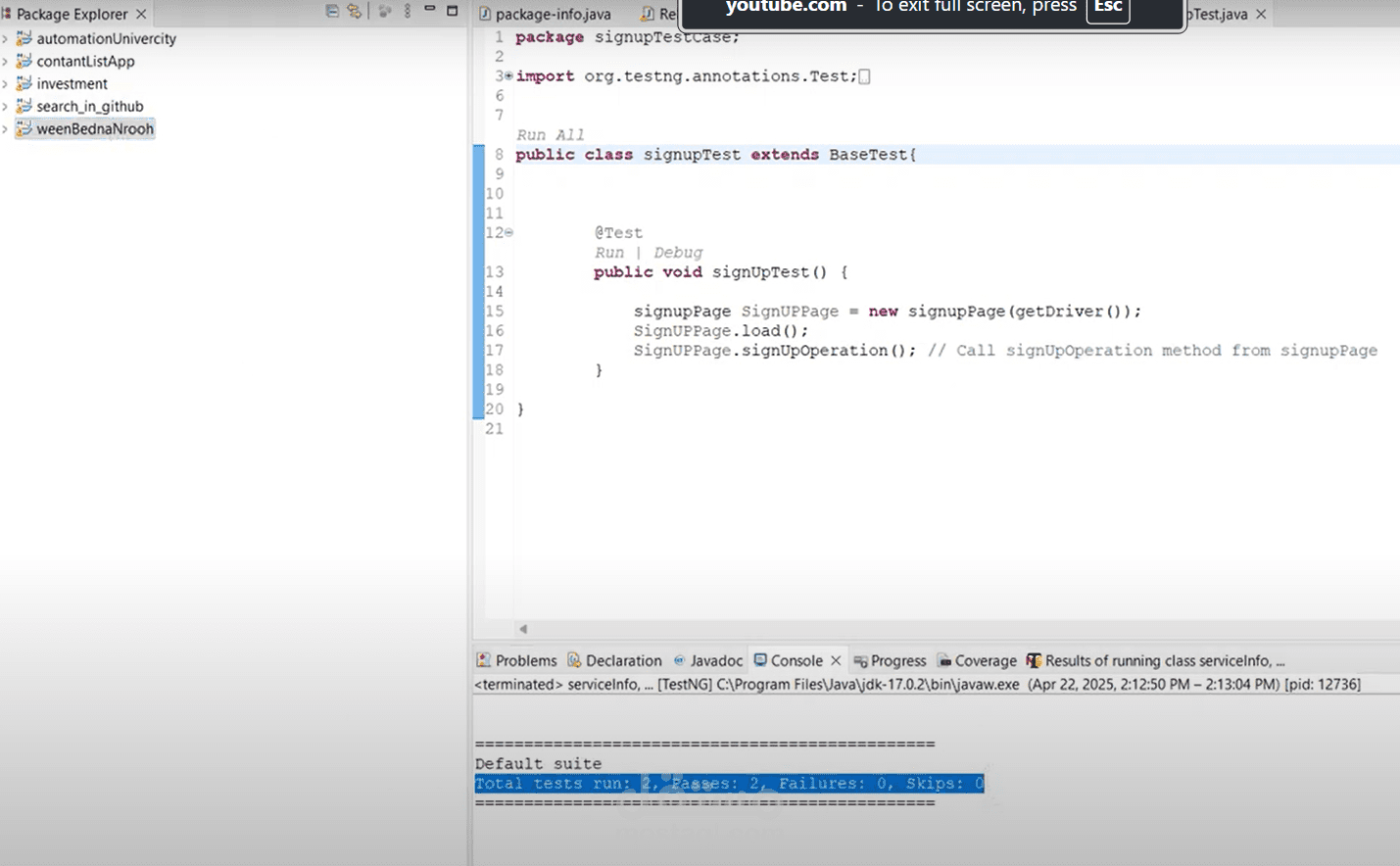1400x866 pixels.
Task: Close the signupTest.java editor tab
Action: click(1261, 14)
